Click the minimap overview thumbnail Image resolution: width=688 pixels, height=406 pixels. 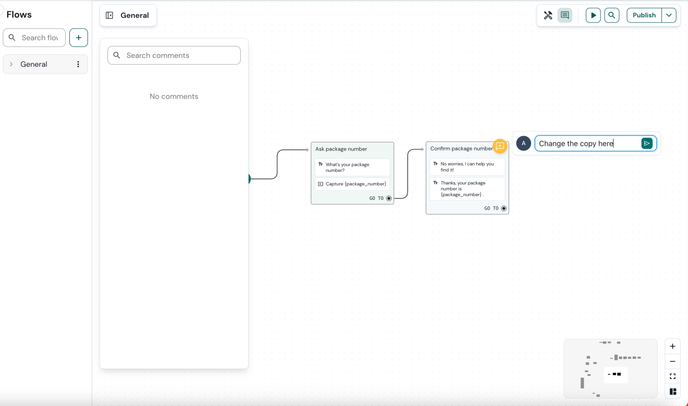pyautogui.click(x=610, y=369)
